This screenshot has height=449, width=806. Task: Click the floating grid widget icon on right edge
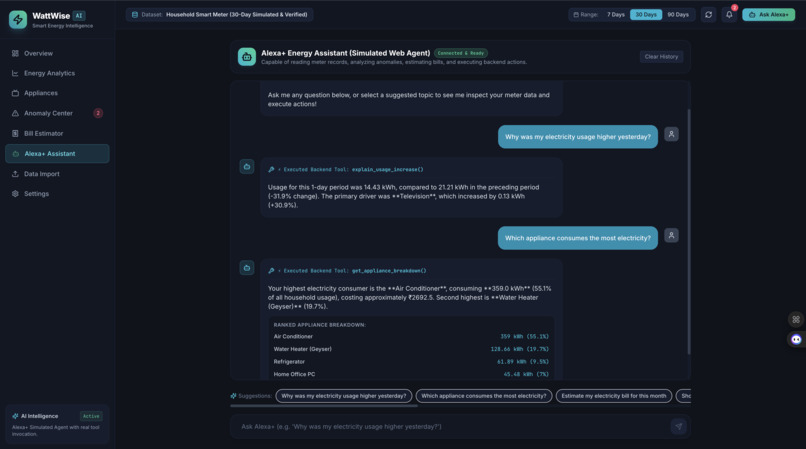point(796,320)
